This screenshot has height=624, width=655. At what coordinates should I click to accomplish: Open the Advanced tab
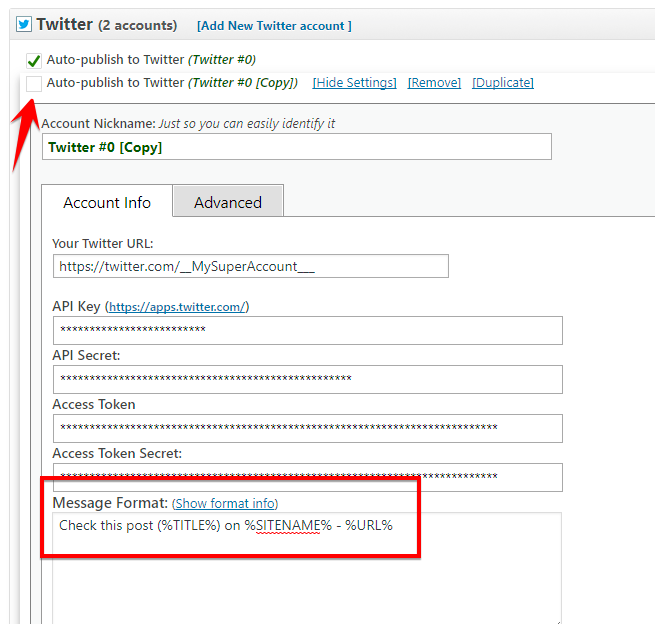pos(228,202)
